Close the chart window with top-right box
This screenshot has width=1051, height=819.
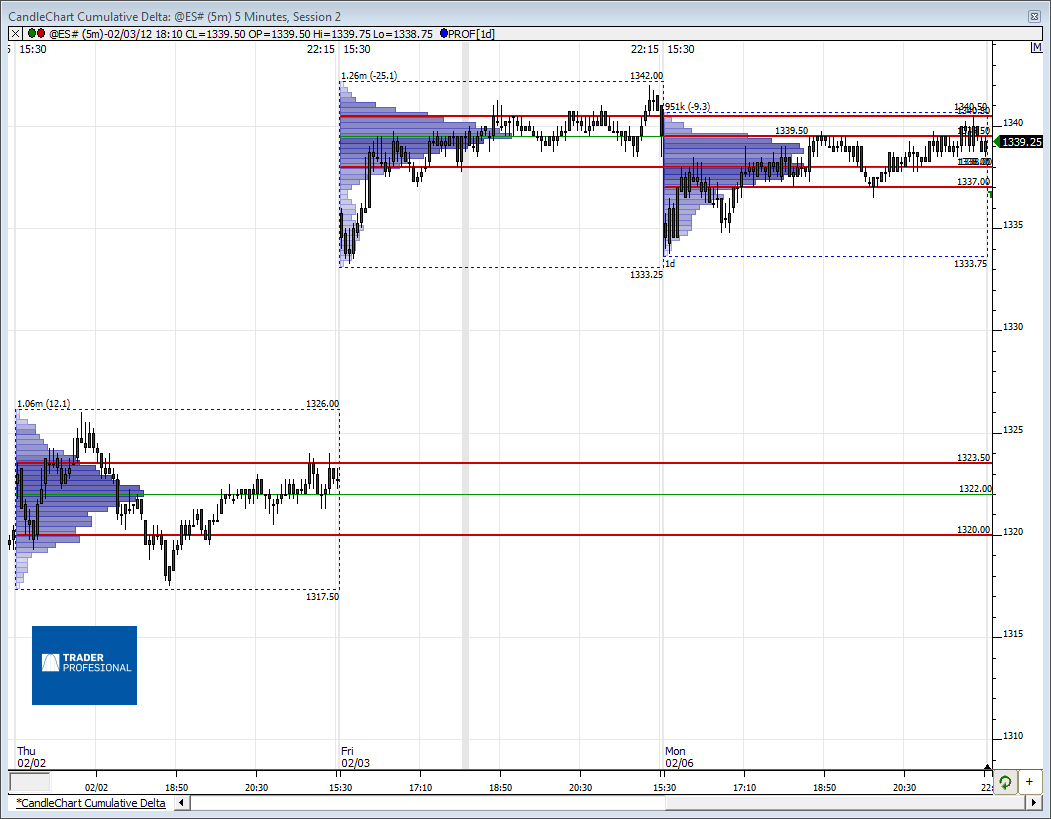[x=1034, y=16]
